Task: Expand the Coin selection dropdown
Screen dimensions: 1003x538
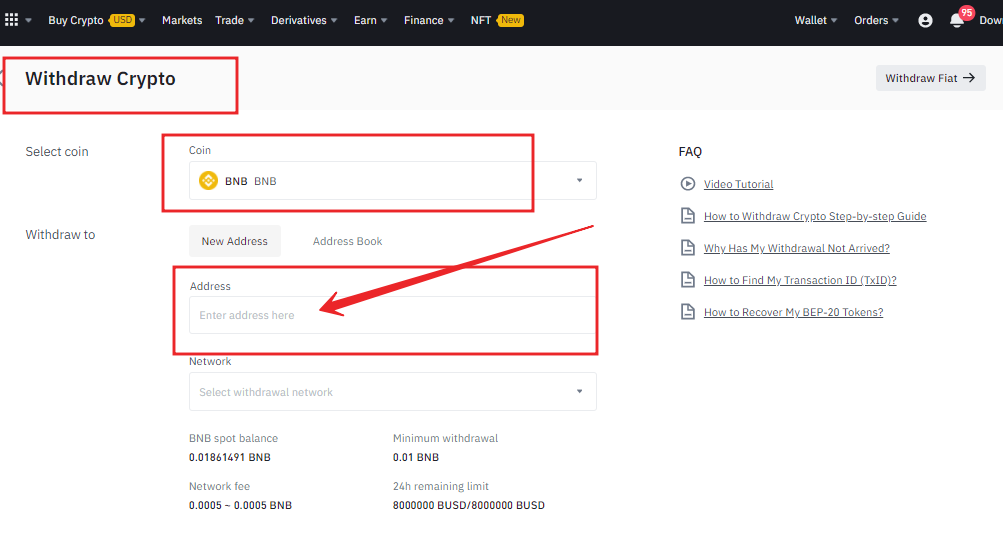Action: point(579,181)
